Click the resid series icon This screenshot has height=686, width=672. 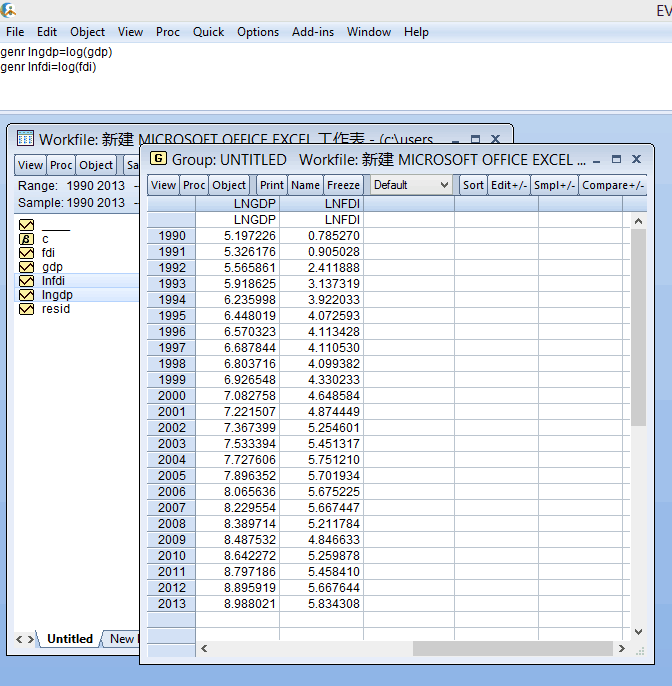(x=27, y=309)
